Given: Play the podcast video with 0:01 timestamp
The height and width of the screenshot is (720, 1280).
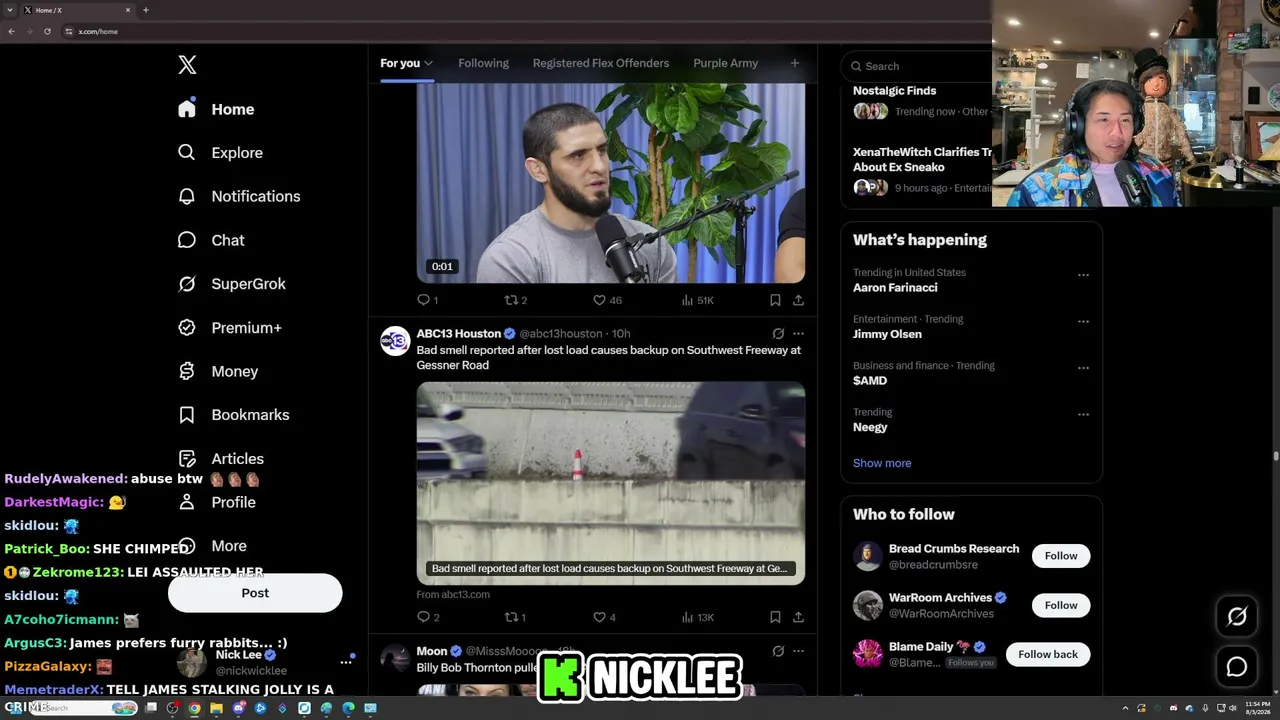Looking at the screenshot, I should click(611, 183).
